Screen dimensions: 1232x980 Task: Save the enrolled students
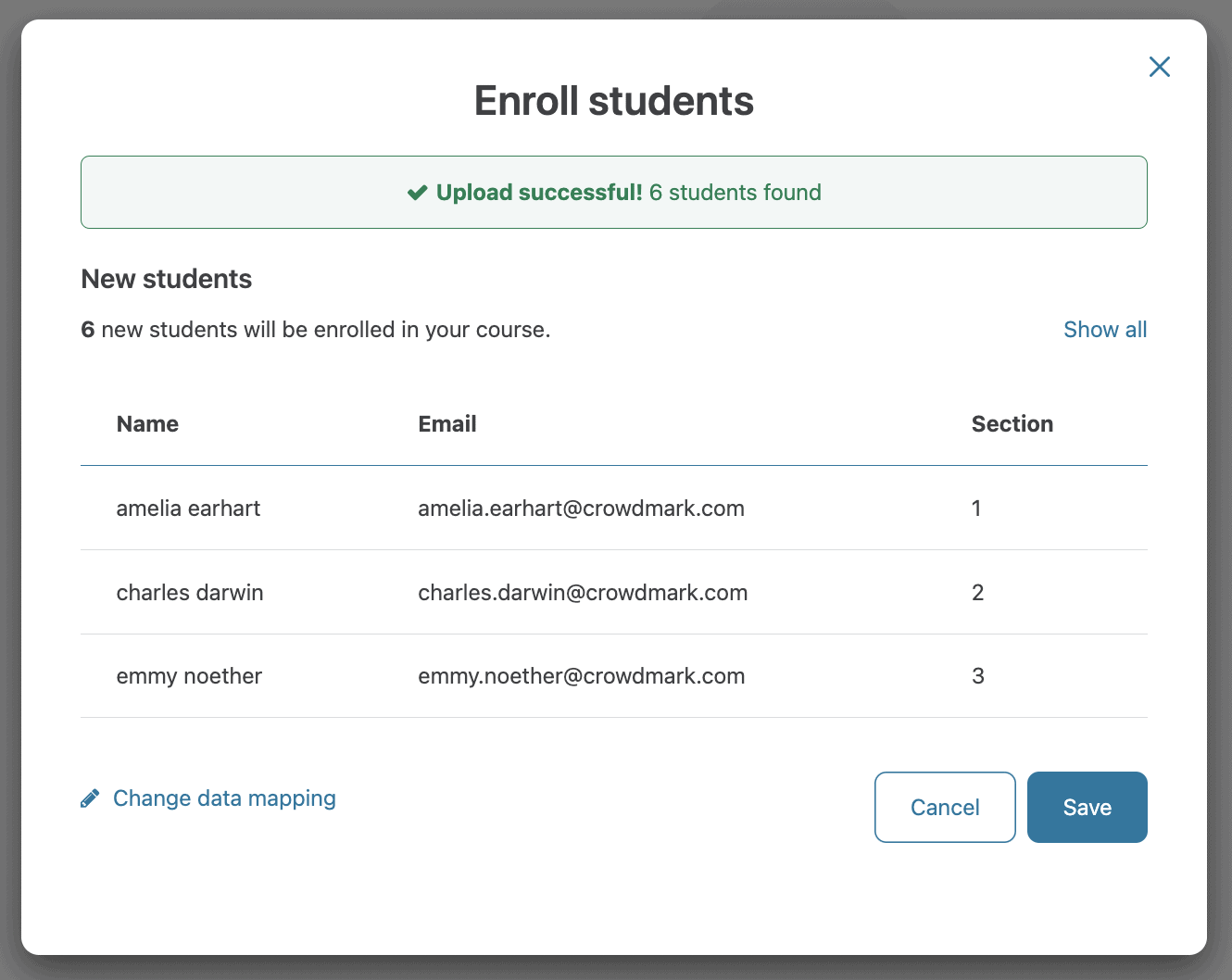(x=1087, y=807)
